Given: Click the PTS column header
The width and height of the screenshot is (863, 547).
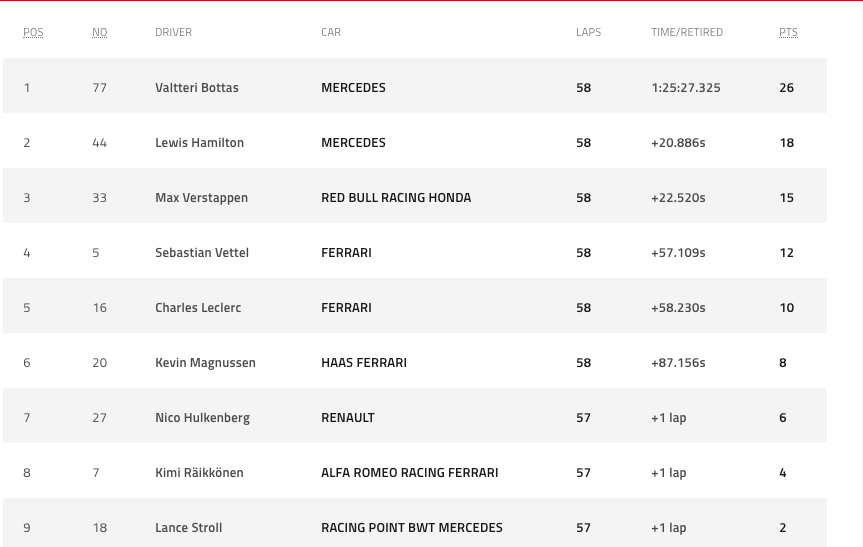Looking at the screenshot, I should (x=788, y=32).
